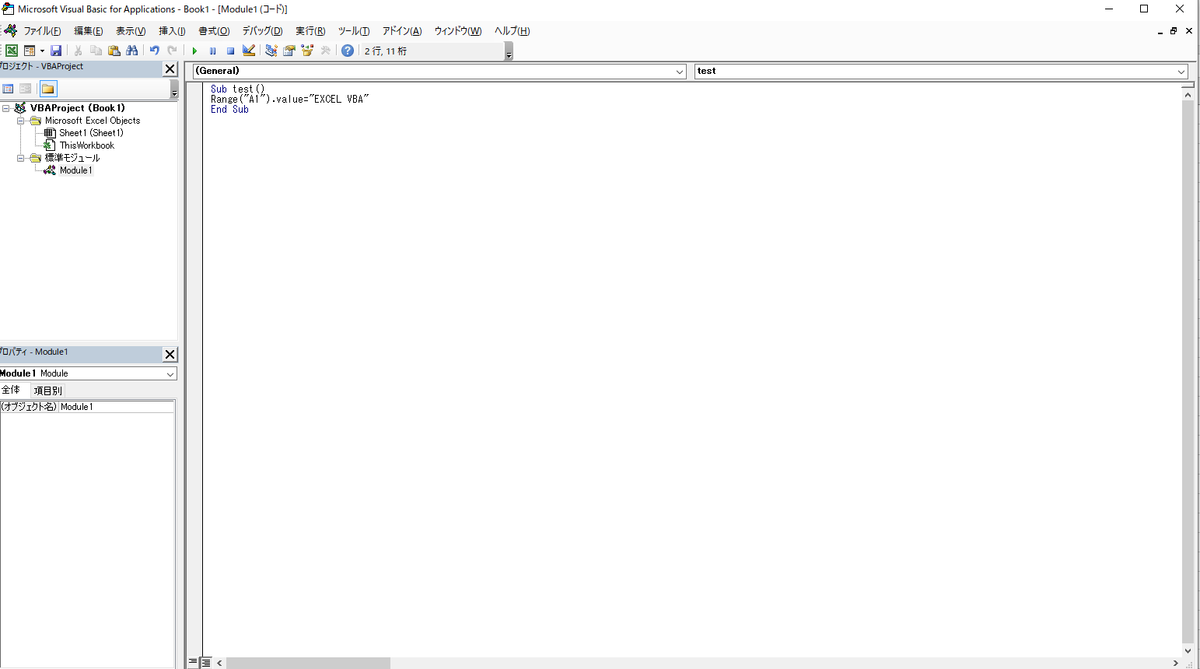
Task: Click the Insert UserForm toolbar icon
Action: [x=30, y=51]
